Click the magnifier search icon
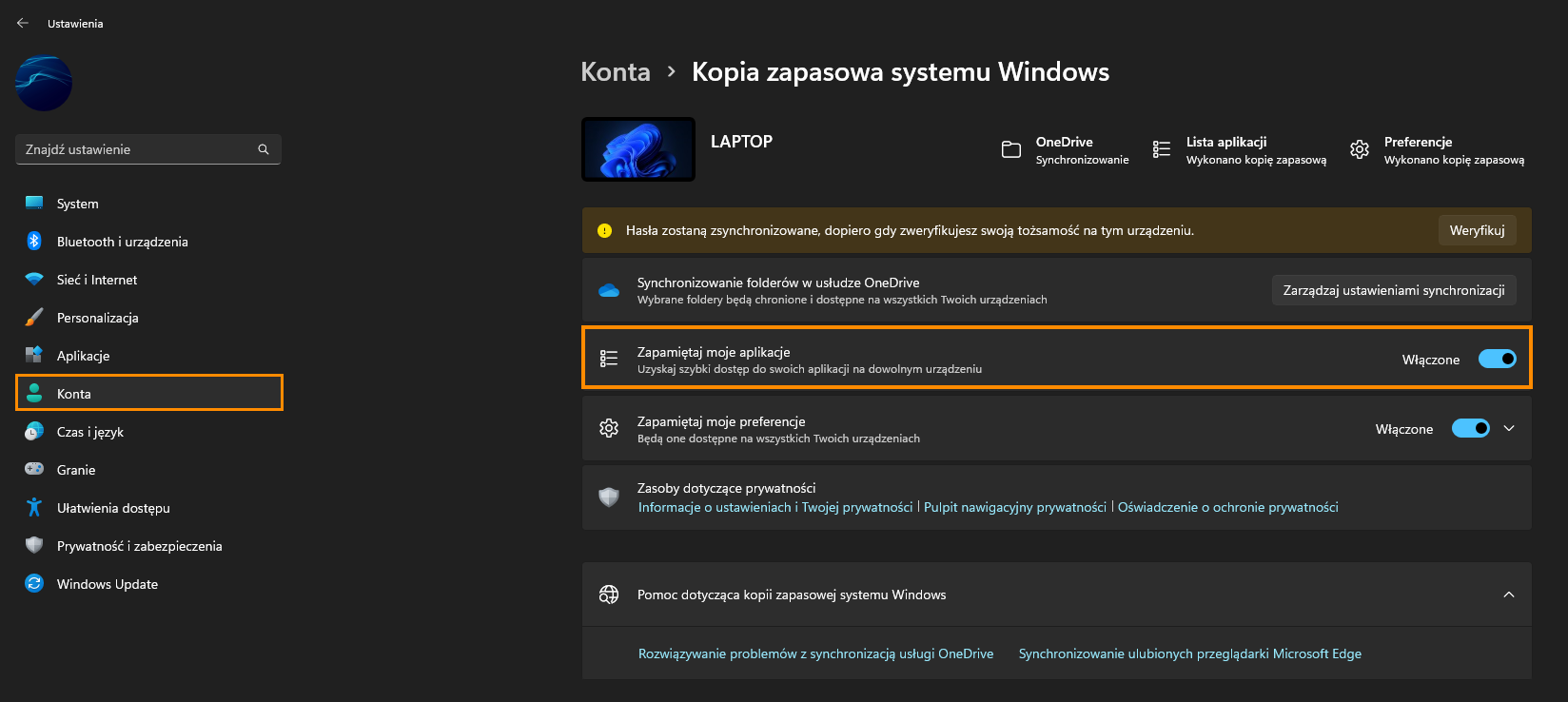Viewport: 1568px width, 702px height. [264, 149]
